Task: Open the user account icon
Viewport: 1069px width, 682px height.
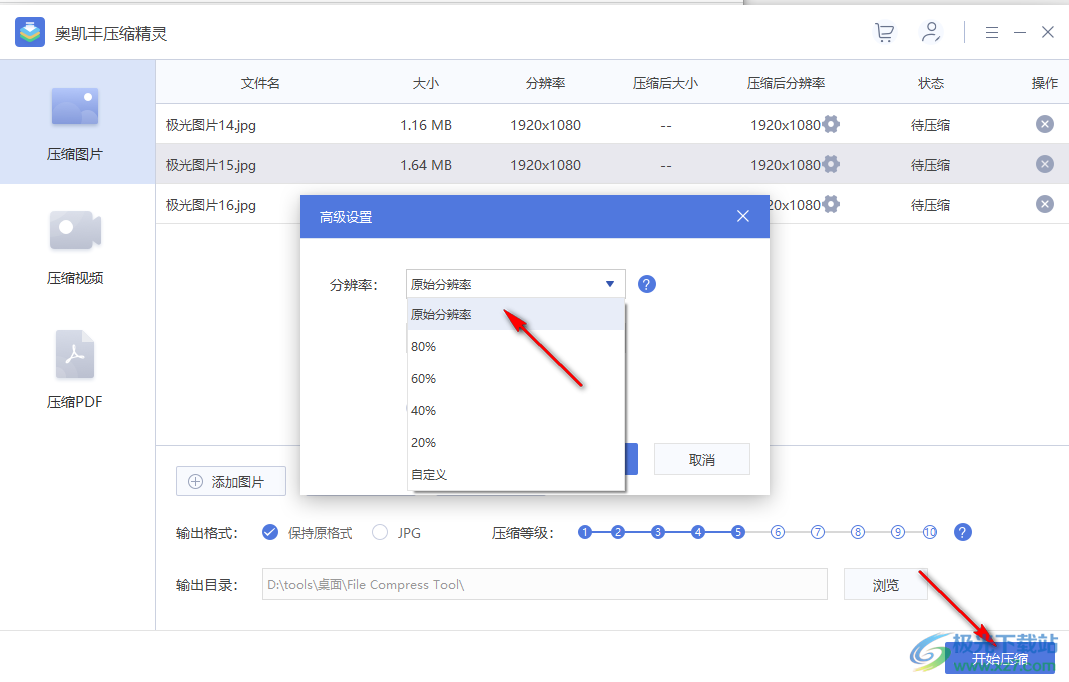Action: (930, 32)
